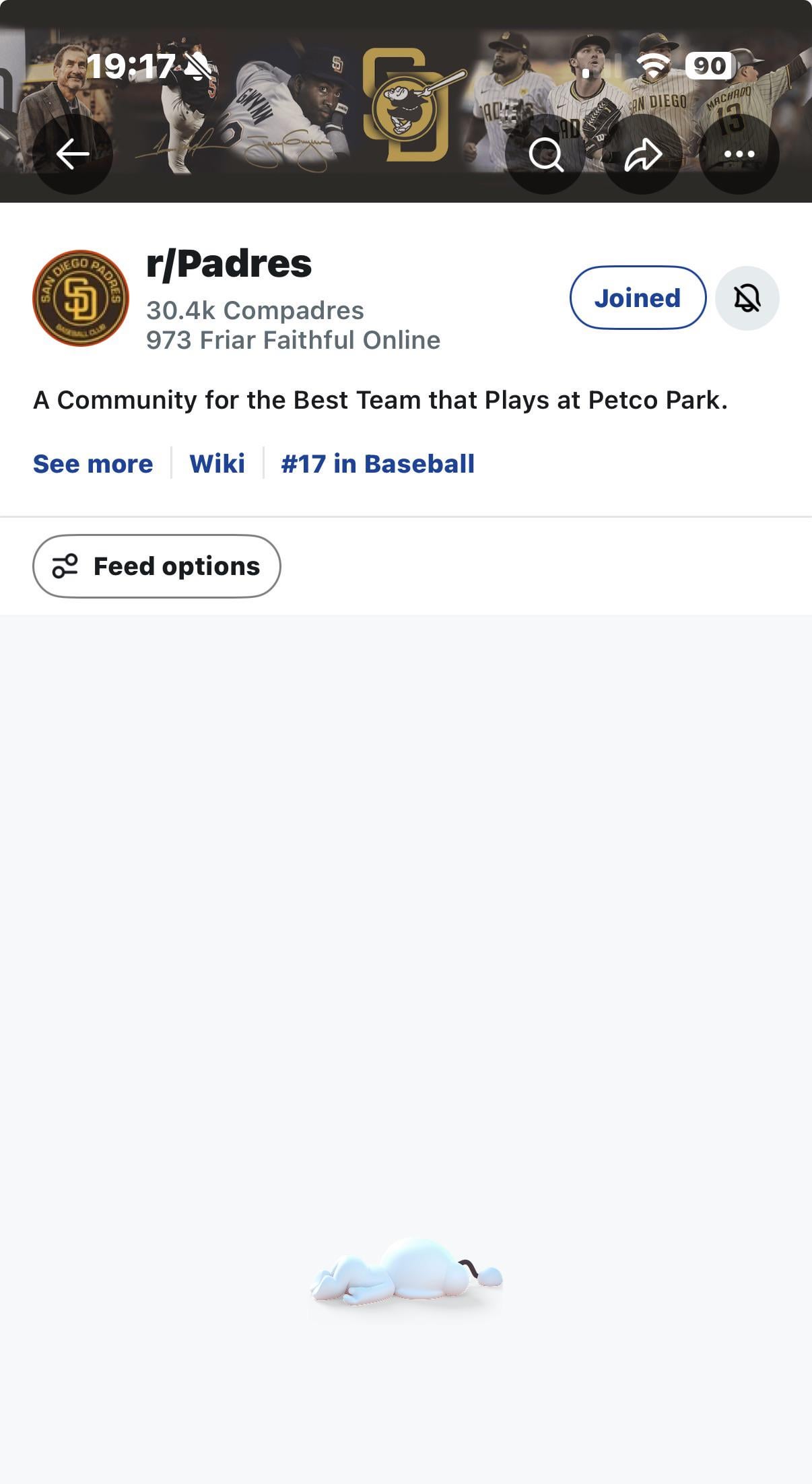Tap the r/Padres community title
The image size is (812, 1484).
tap(229, 263)
